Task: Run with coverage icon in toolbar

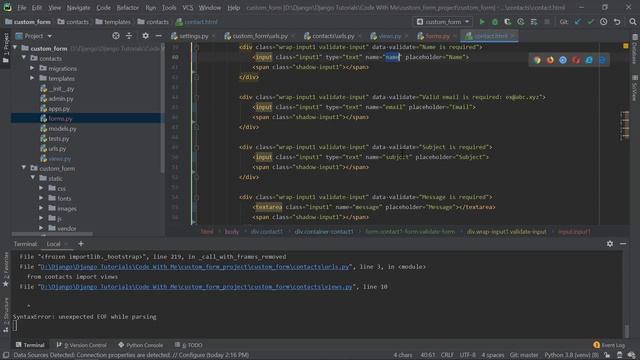Action: click(507, 22)
